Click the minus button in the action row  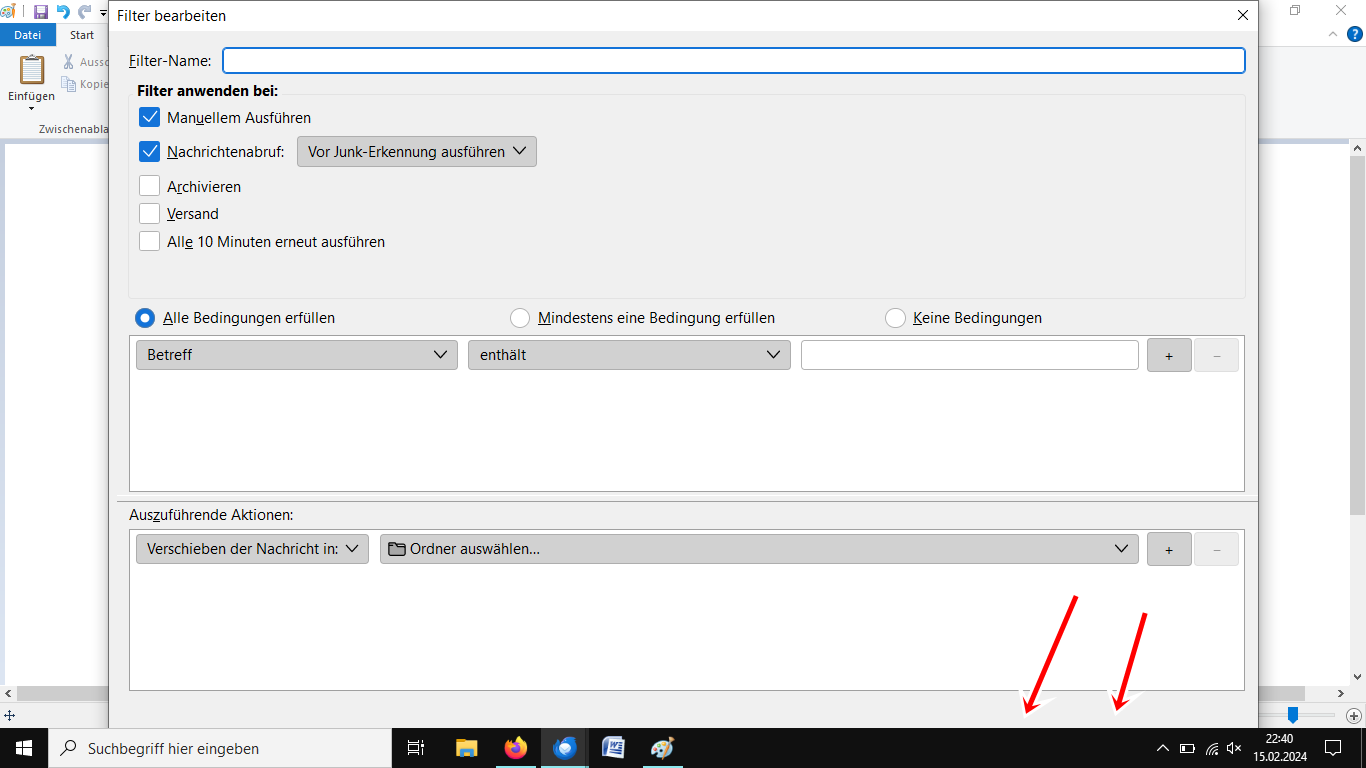point(1216,549)
